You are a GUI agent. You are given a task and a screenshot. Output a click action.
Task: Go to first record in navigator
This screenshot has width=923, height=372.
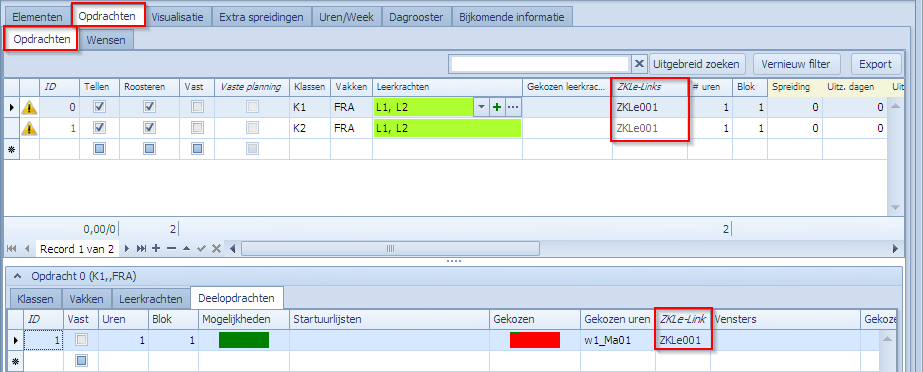11,249
